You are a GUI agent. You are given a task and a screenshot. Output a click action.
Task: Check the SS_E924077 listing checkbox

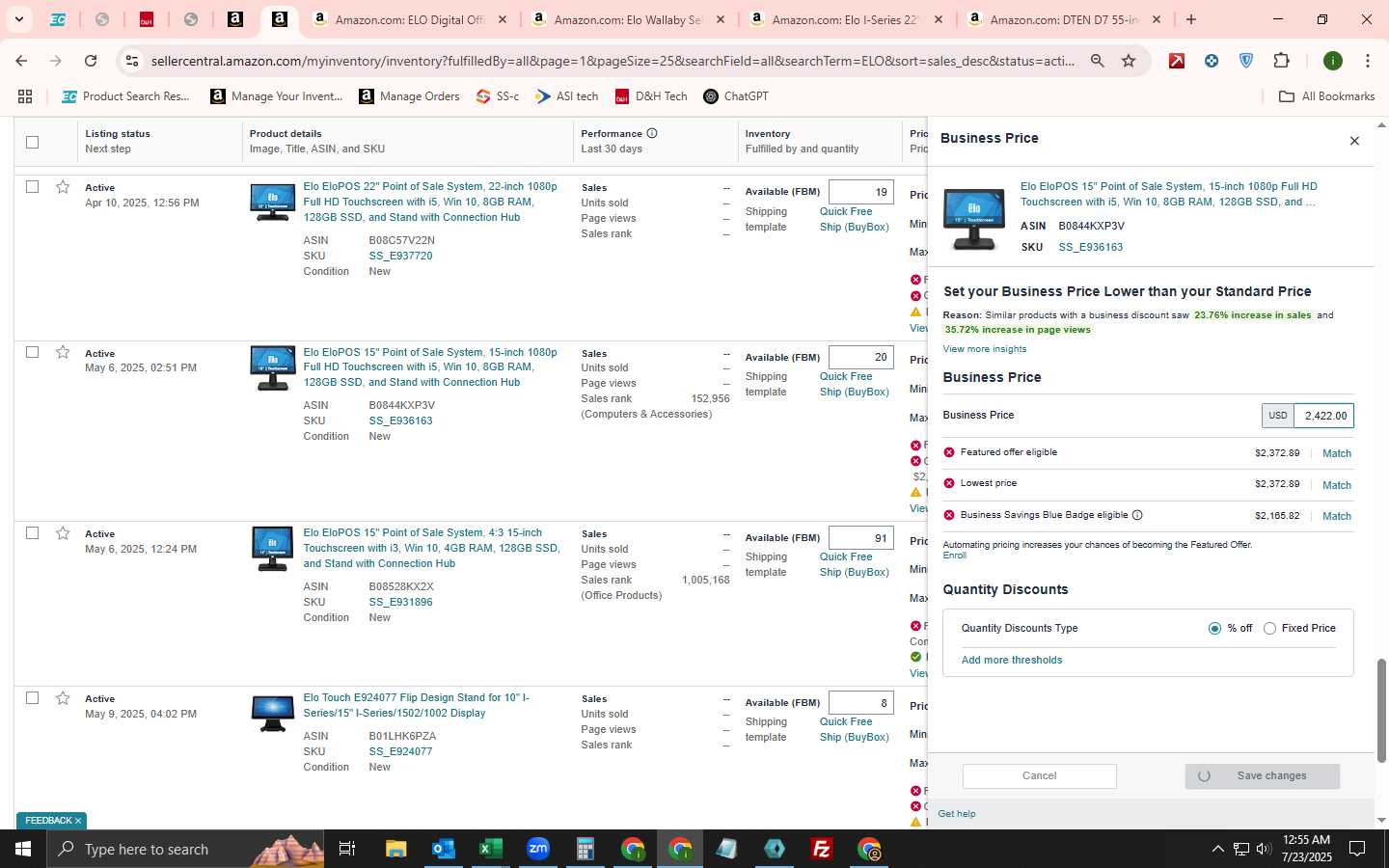[x=32, y=698]
